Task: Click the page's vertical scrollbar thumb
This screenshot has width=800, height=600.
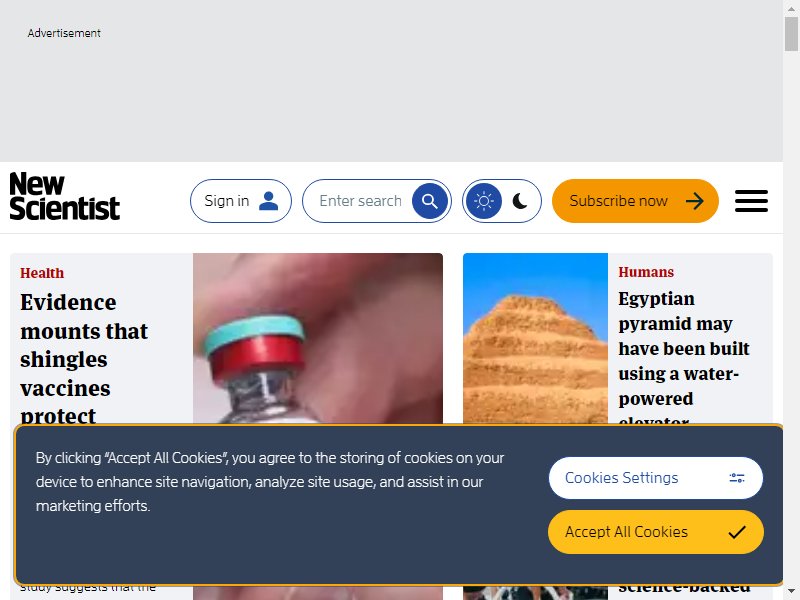Action: (x=791, y=34)
